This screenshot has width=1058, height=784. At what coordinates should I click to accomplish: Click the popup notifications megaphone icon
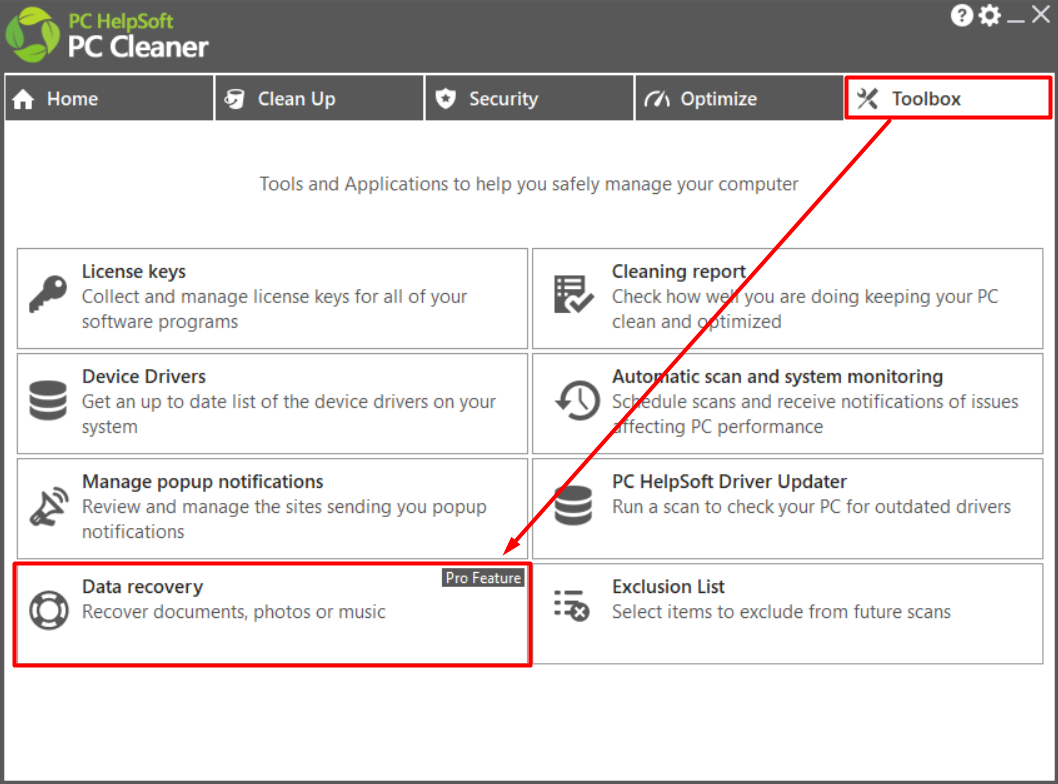pyautogui.click(x=49, y=506)
